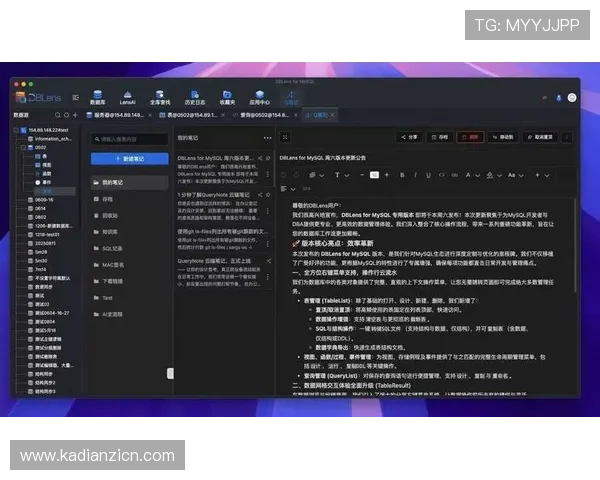This screenshot has width=600, height=480.
Task: Open the 应用中心 toolbar icon
Action: click(x=259, y=97)
